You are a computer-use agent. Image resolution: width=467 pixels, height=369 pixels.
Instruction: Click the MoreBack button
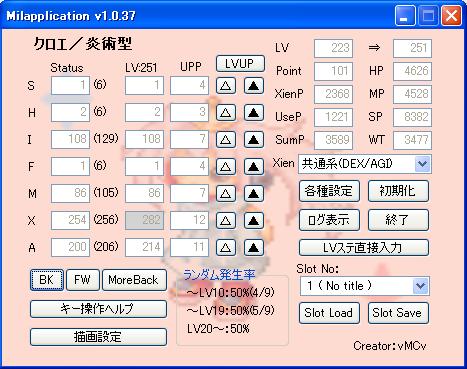pyautogui.click(x=134, y=280)
